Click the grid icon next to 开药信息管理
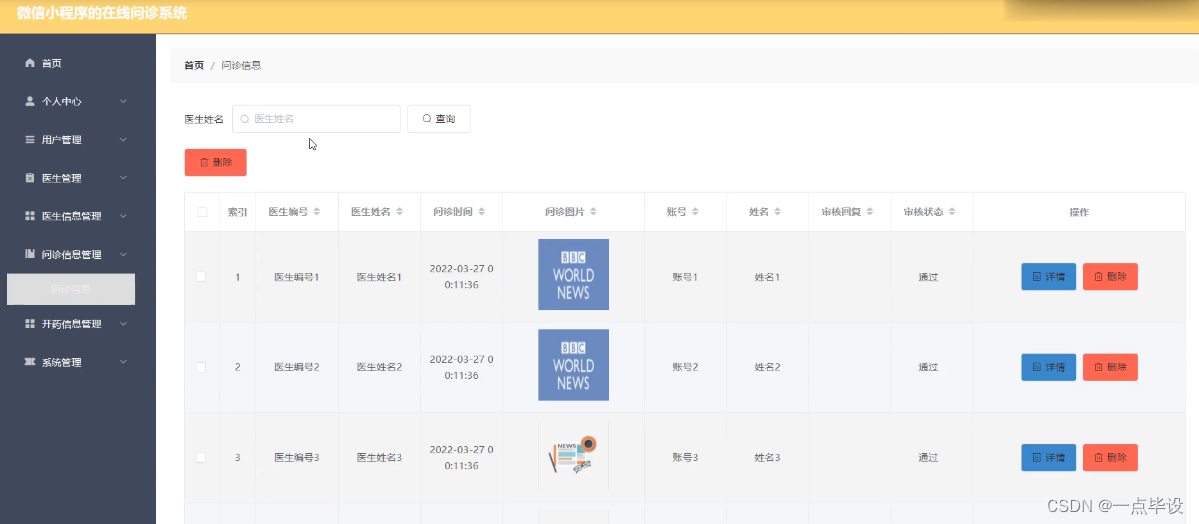The width and height of the screenshot is (1199, 524). [x=30, y=324]
